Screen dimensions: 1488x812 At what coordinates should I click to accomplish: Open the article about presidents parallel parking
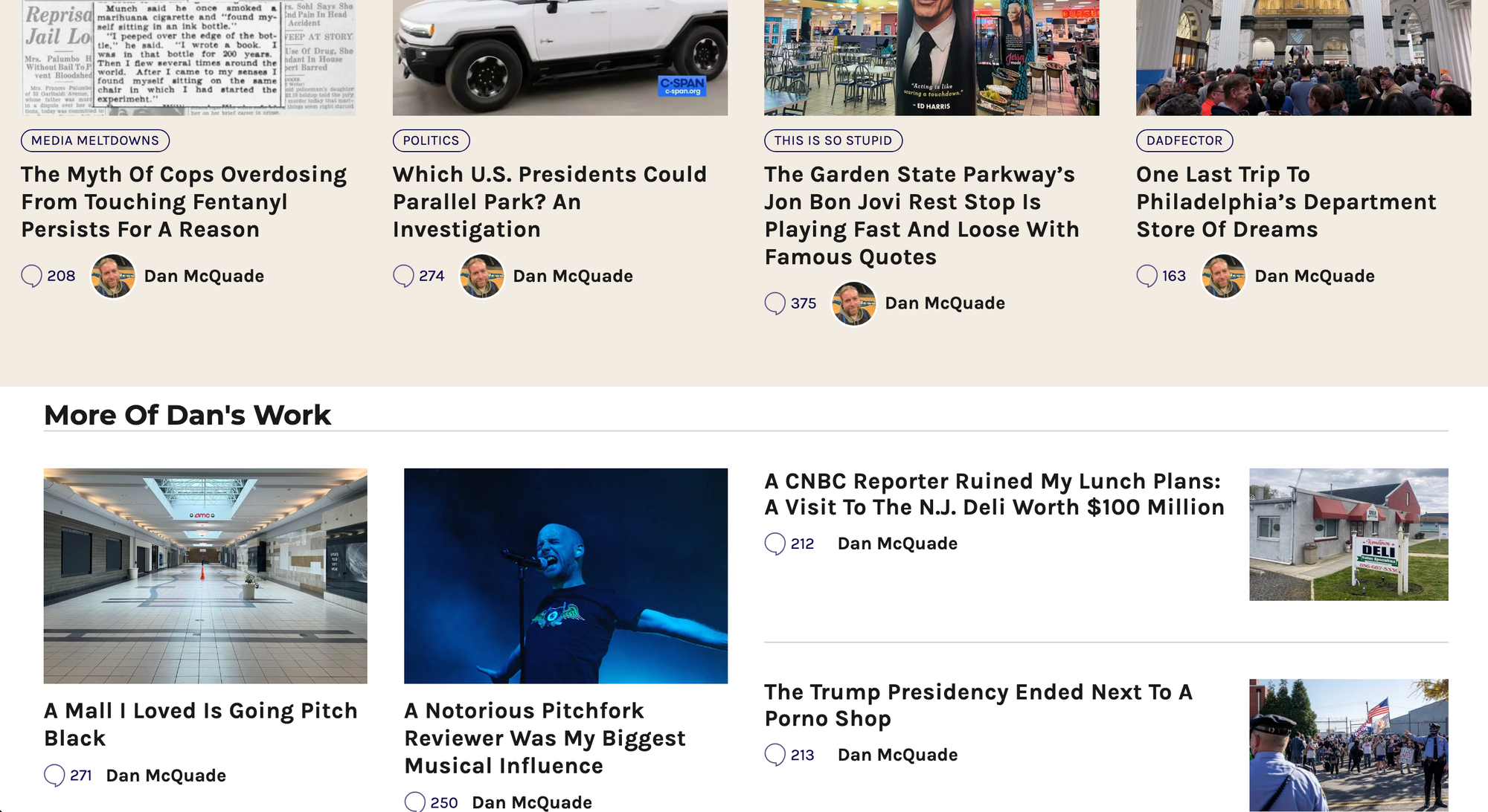tap(549, 202)
